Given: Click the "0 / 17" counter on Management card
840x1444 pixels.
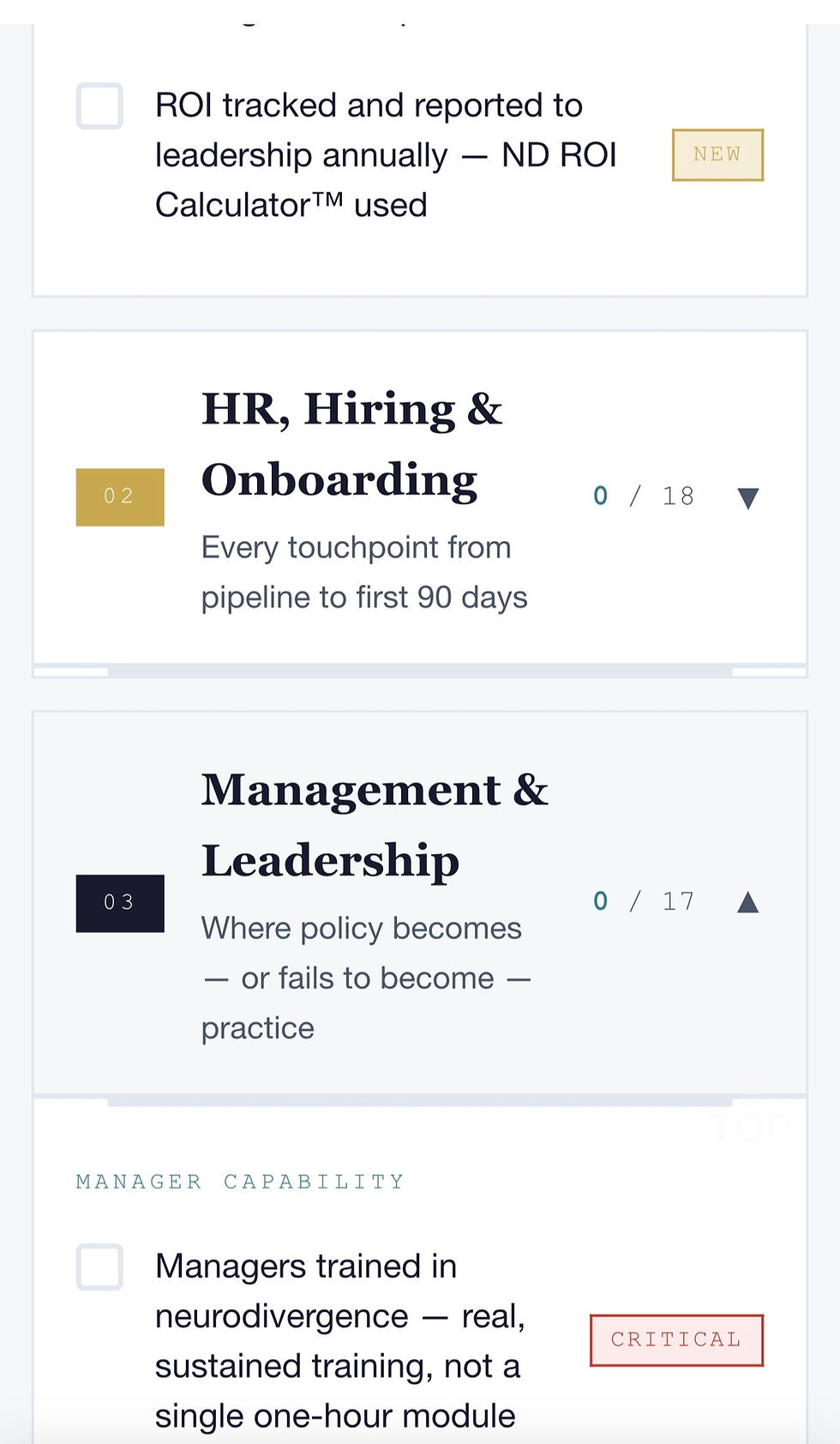Looking at the screenshot, I should [x=645, y=900].
